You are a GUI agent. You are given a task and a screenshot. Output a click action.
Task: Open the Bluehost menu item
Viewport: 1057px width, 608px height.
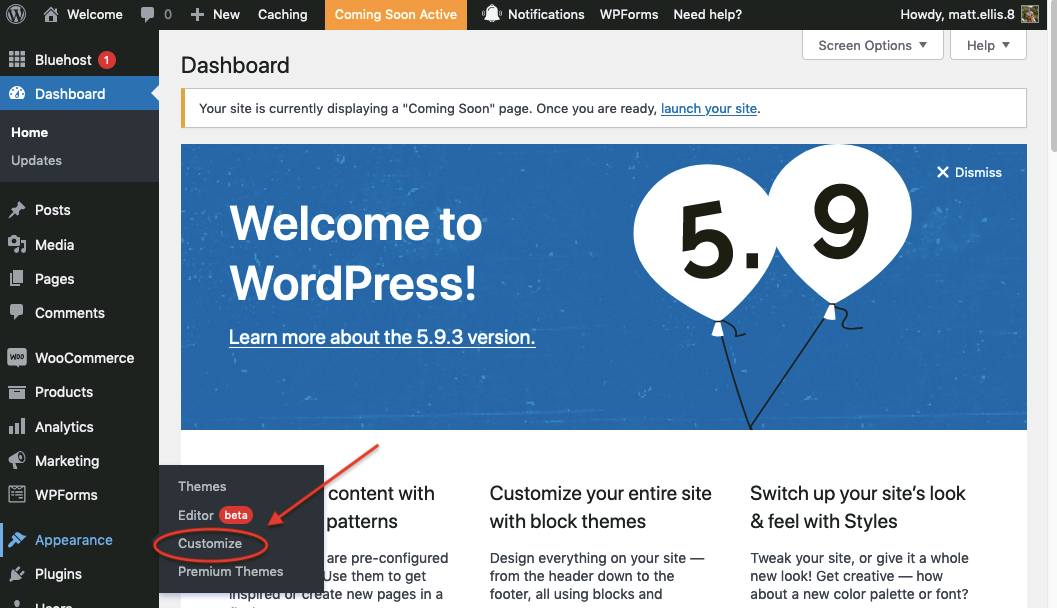[x=63, y=60]
